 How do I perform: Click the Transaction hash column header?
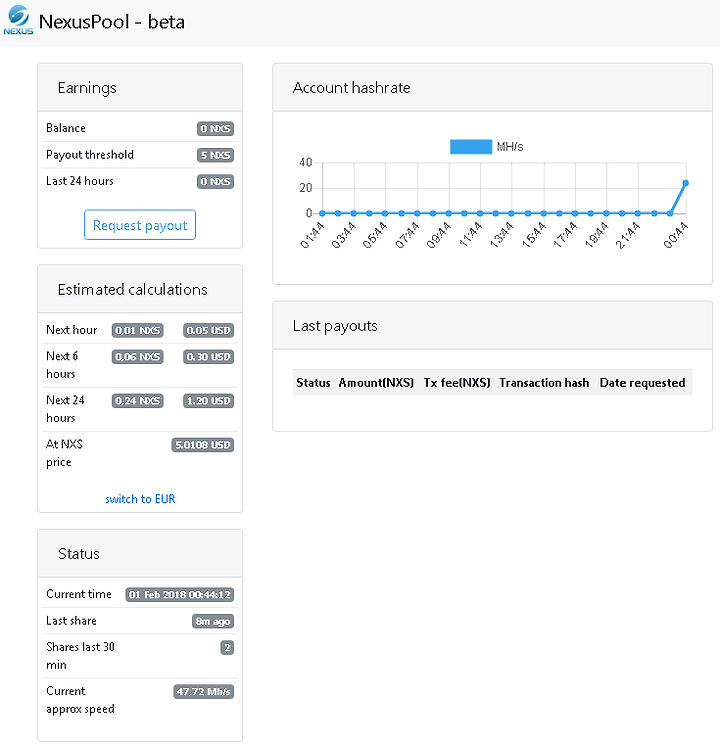pyautogui.click(x=544, y=383)
